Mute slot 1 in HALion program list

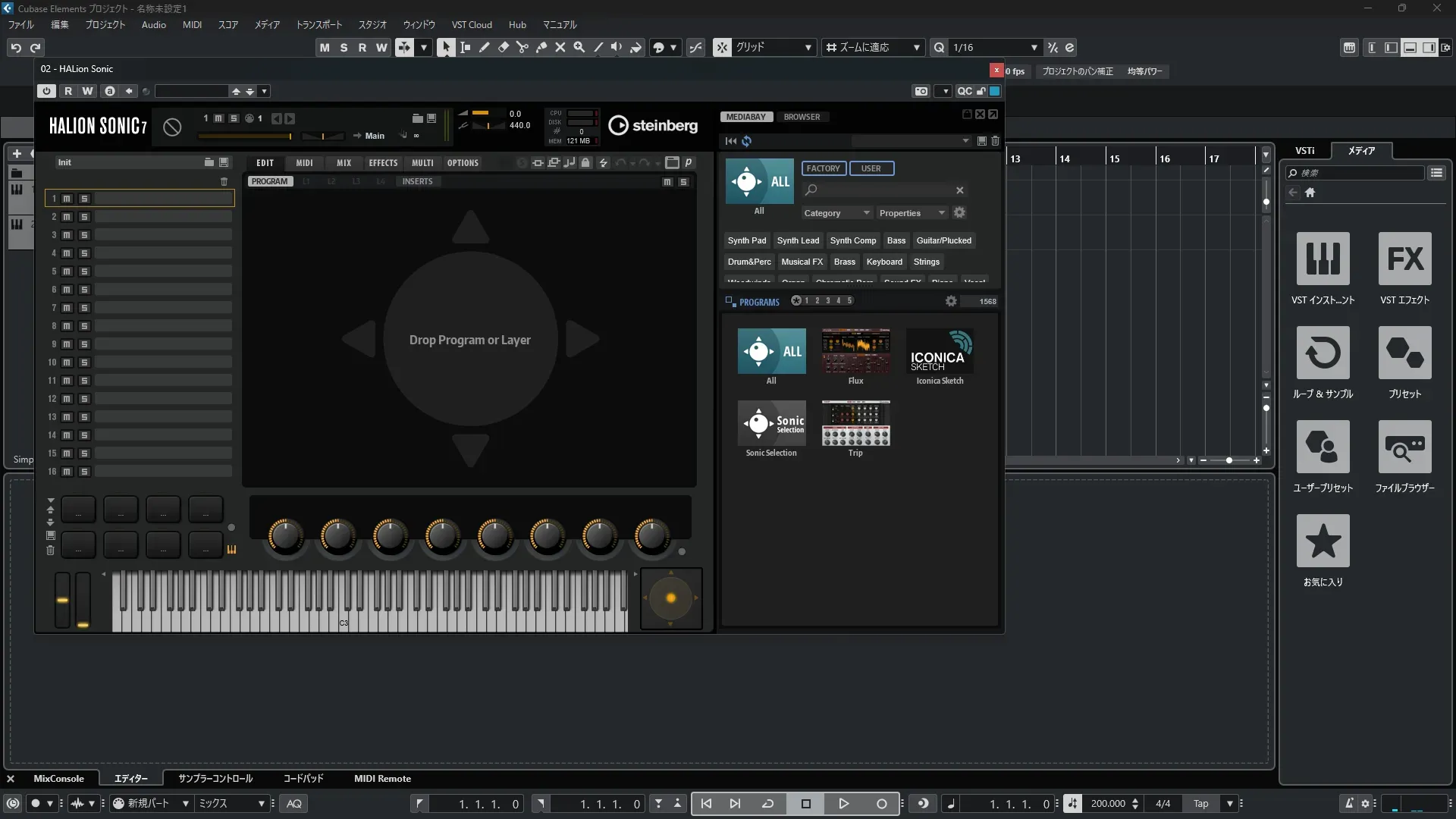click(67, 199)
